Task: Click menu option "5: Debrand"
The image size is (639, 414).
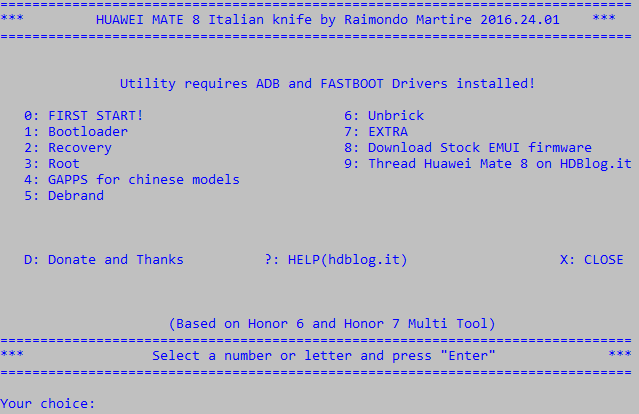Action: (64, 196)
